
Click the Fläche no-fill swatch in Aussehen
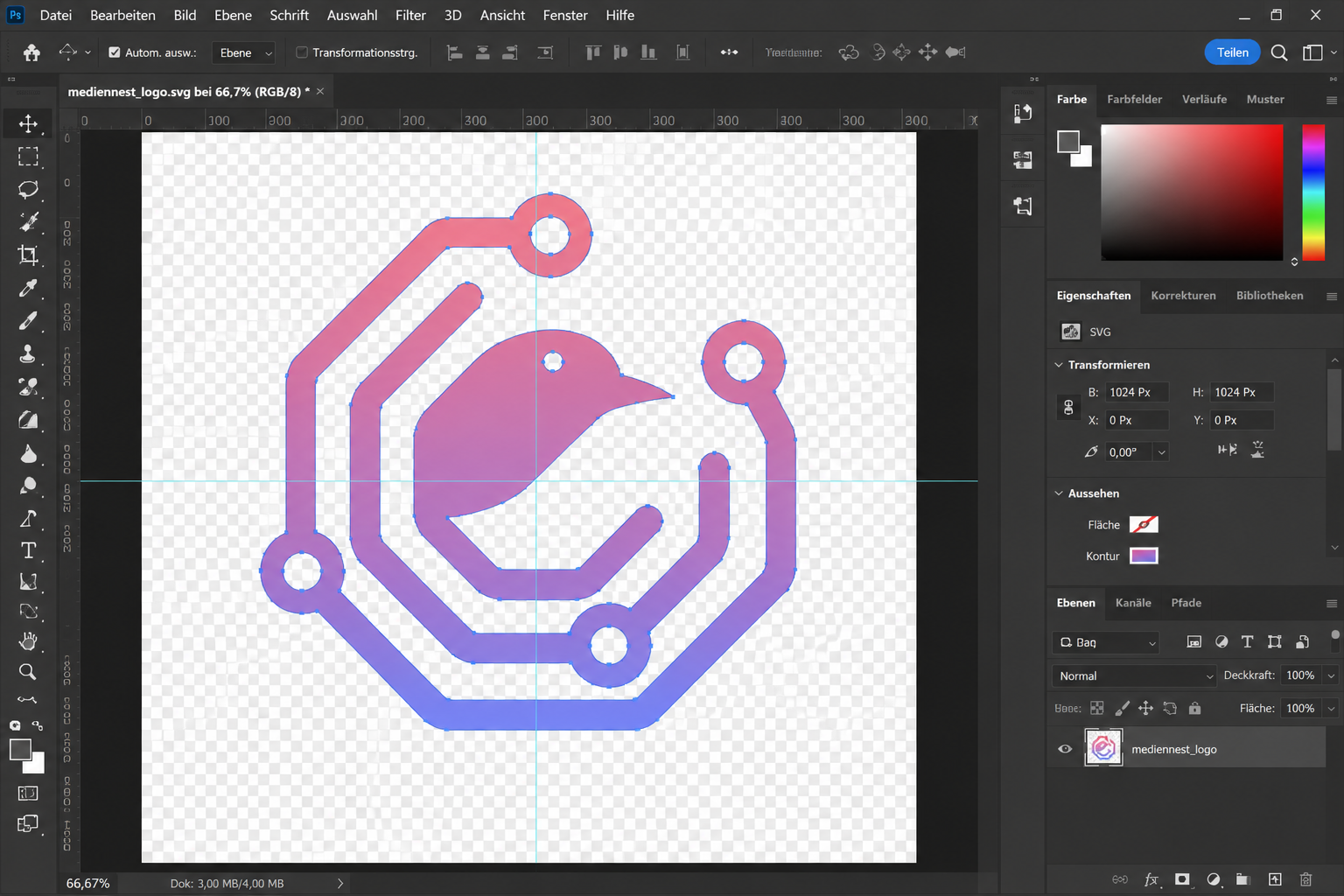tap(1144, 524)
